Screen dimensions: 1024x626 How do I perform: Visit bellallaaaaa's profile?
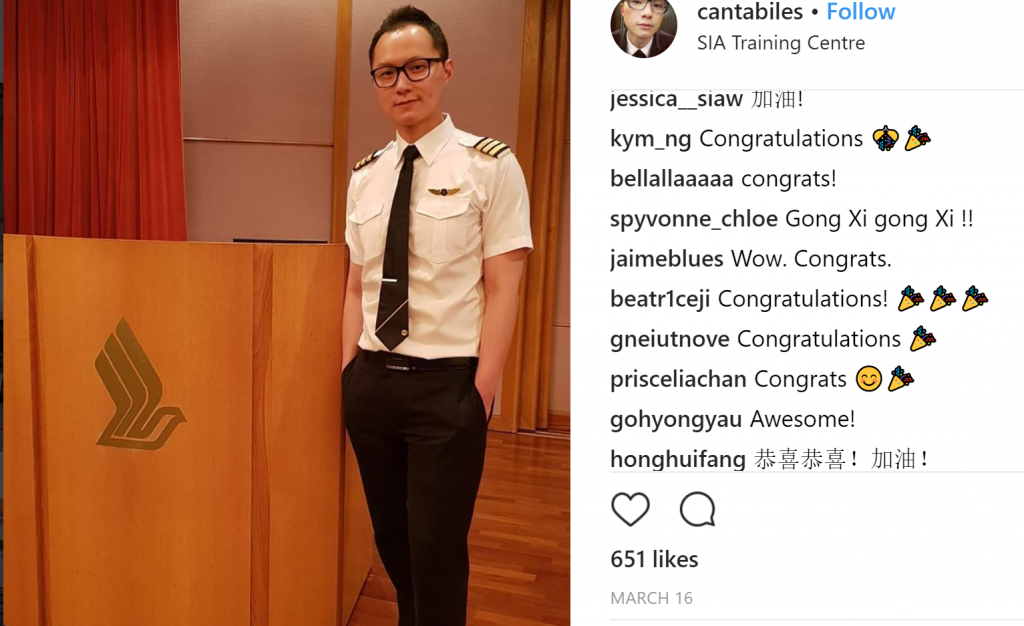pos(671,179)
